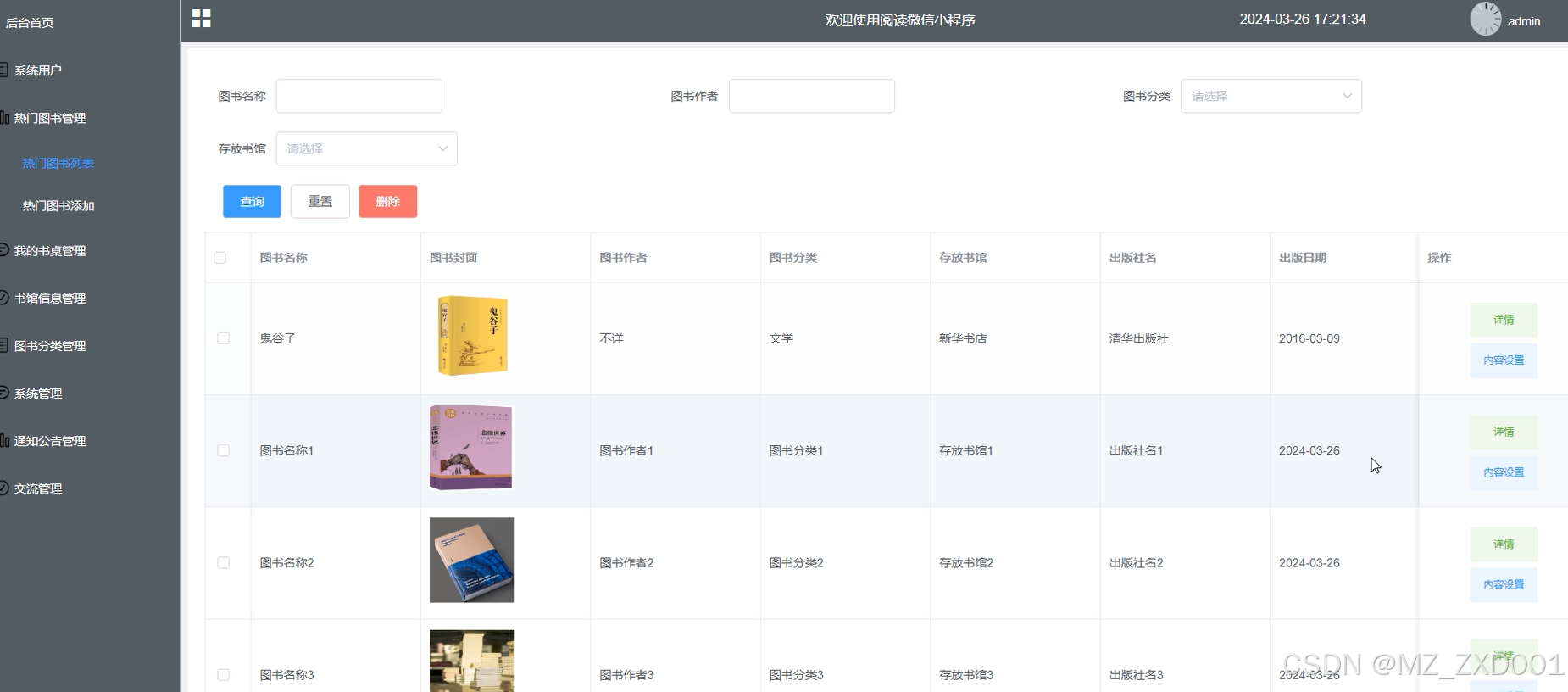Open the 图书分类 dropdown

(x=1271, y=96)
